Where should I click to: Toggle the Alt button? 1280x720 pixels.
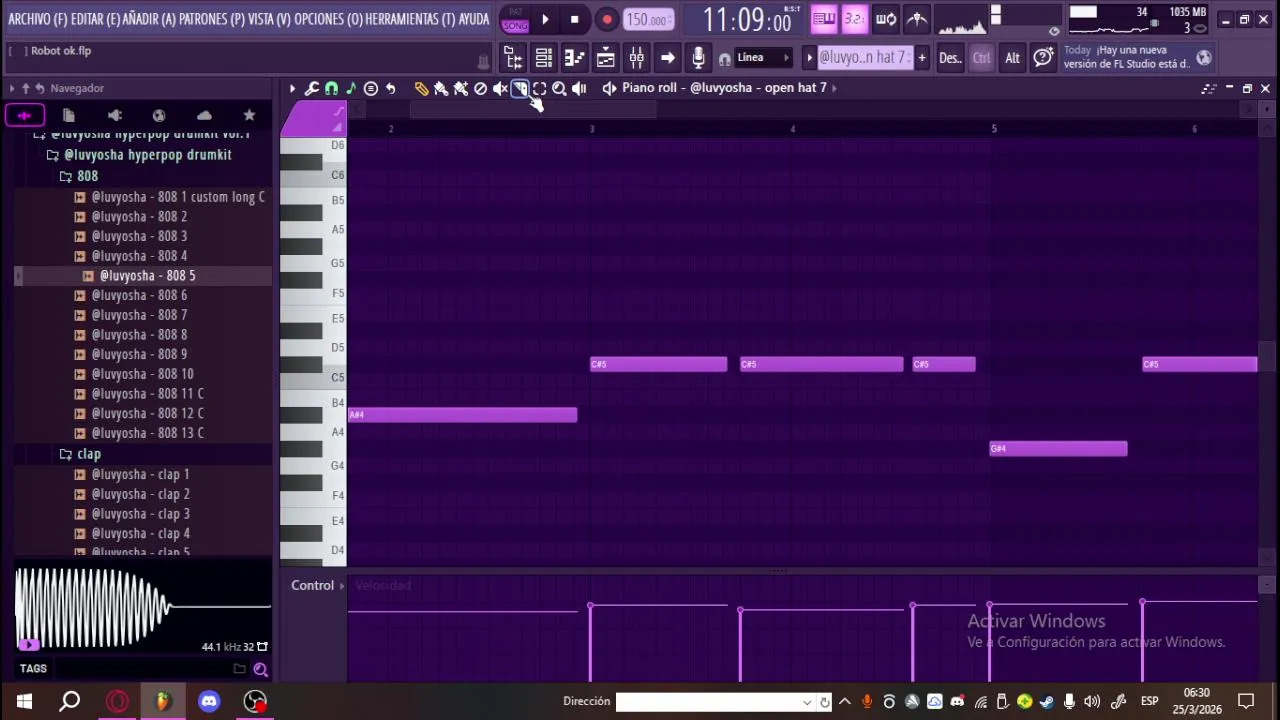point(1012,58)
